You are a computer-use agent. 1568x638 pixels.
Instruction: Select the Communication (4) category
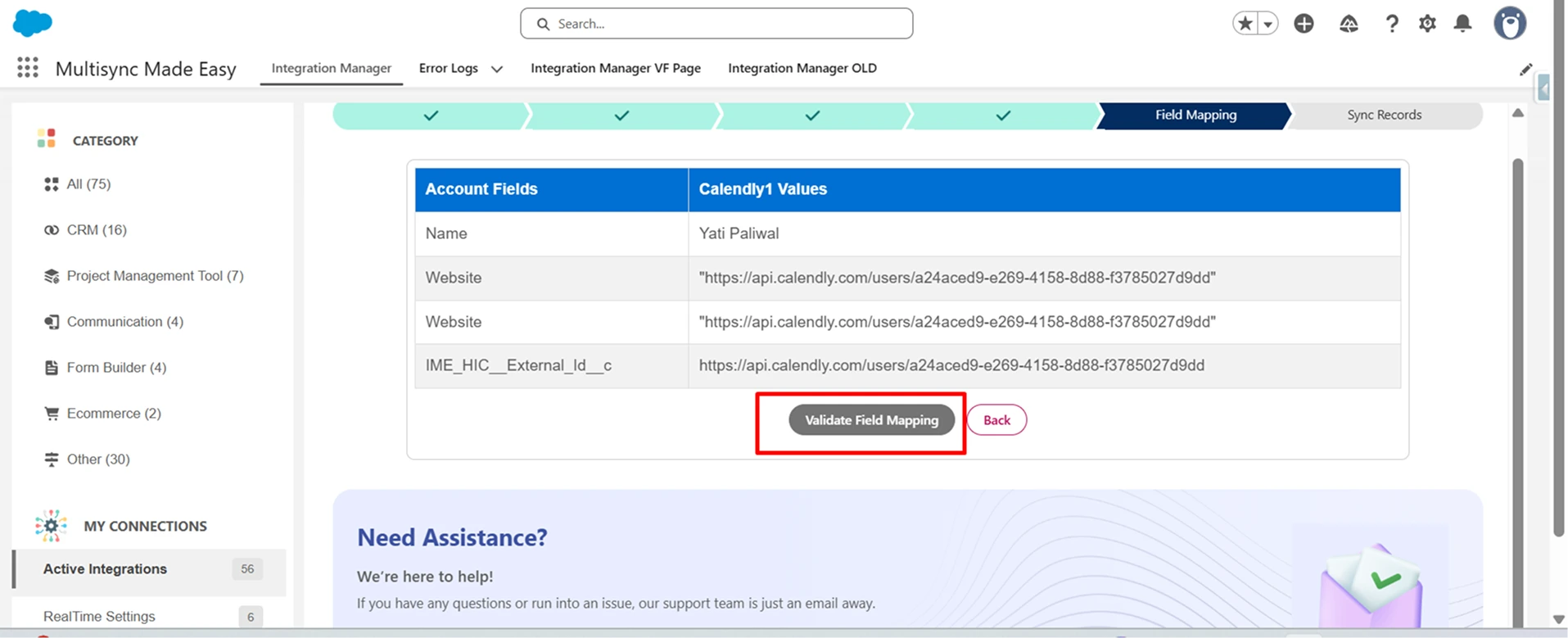pyautogui.click(x=124, y=322)
